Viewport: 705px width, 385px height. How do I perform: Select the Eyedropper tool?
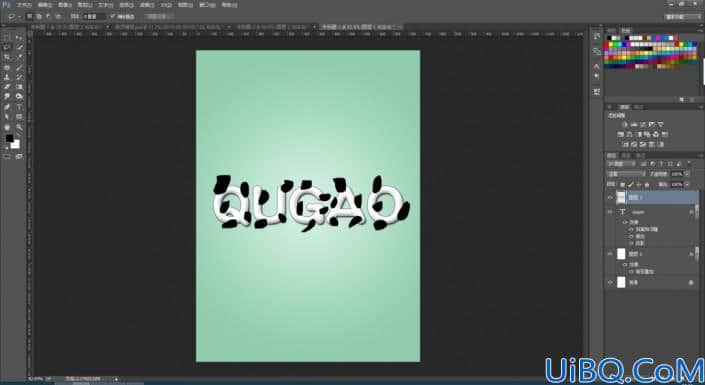click(19, 57)
